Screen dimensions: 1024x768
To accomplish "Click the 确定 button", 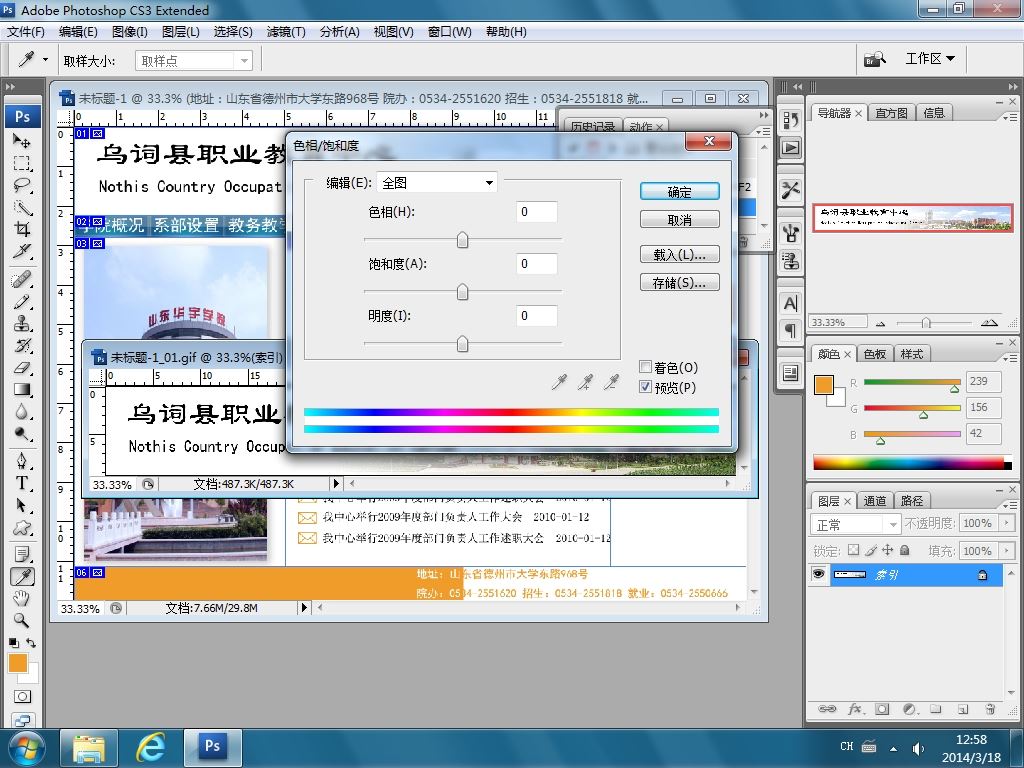I will [680, 191].
